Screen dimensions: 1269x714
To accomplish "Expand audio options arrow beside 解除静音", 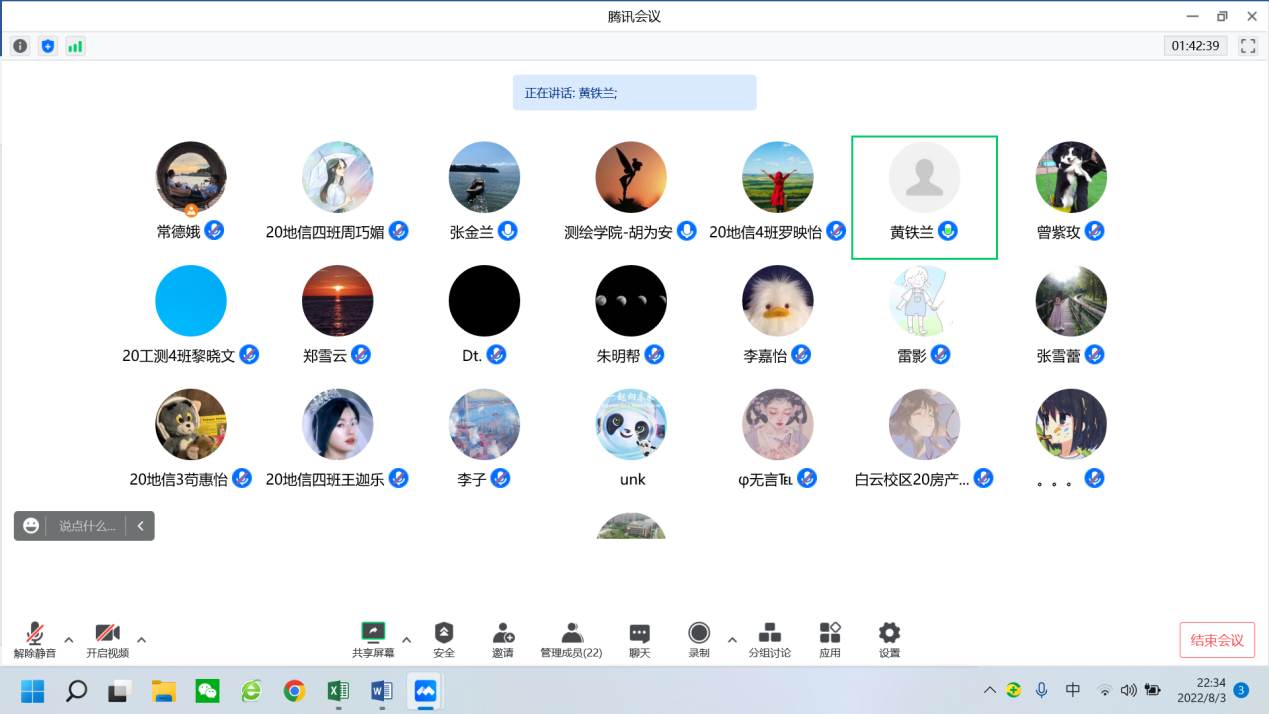I will pyautogui.click(x=69, y=640).
